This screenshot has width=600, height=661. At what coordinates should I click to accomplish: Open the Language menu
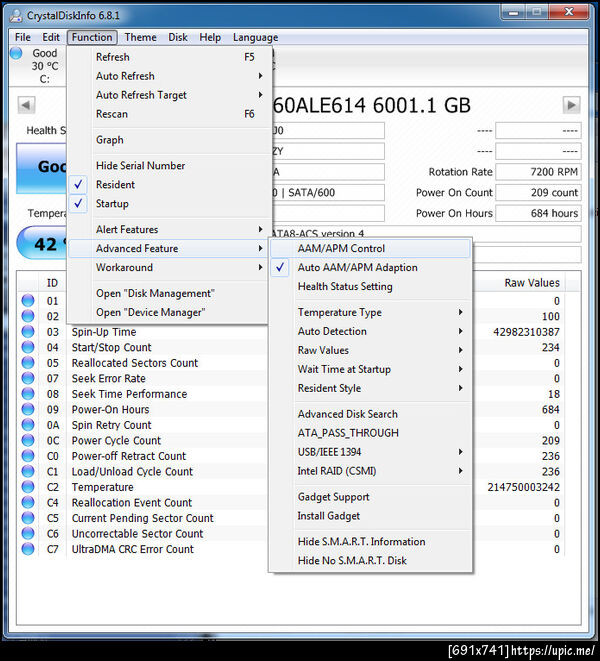point(256,38)
